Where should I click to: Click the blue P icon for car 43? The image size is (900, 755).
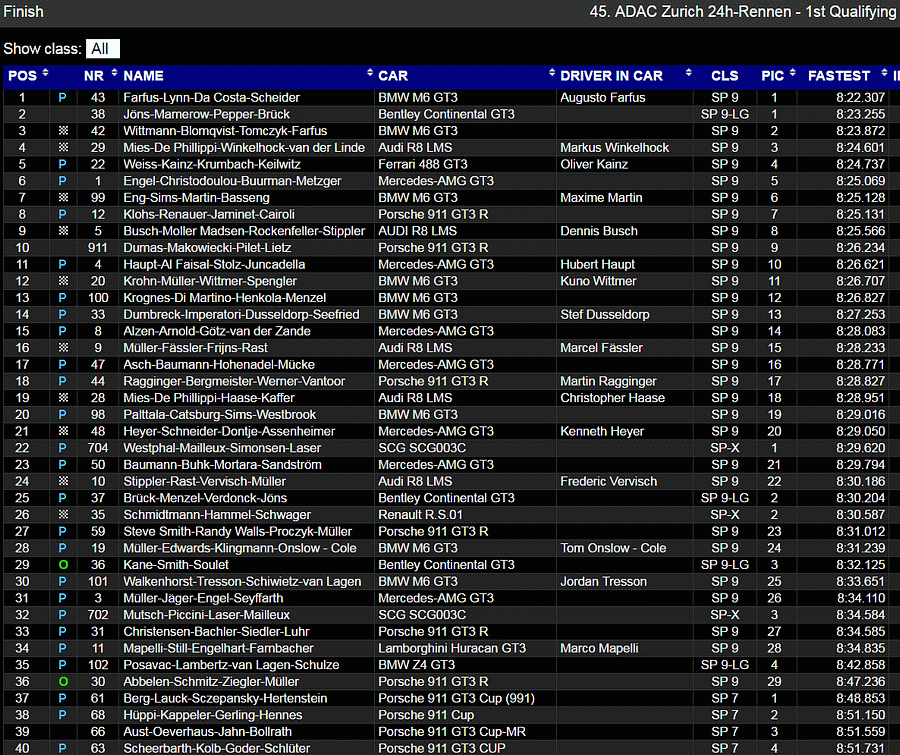pos(63,98)
